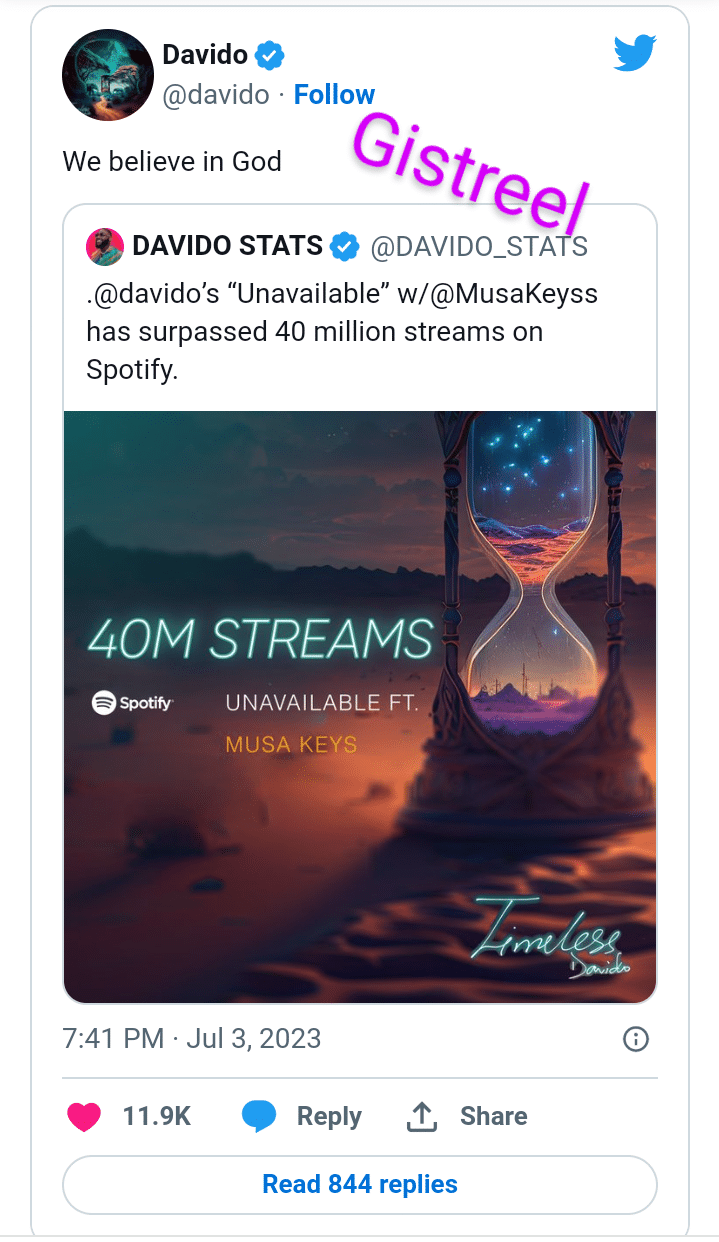This screenshot has height=1242, width=719.
Task: Click the DAVIDO STATS small avatar
Action: [105, 246]
